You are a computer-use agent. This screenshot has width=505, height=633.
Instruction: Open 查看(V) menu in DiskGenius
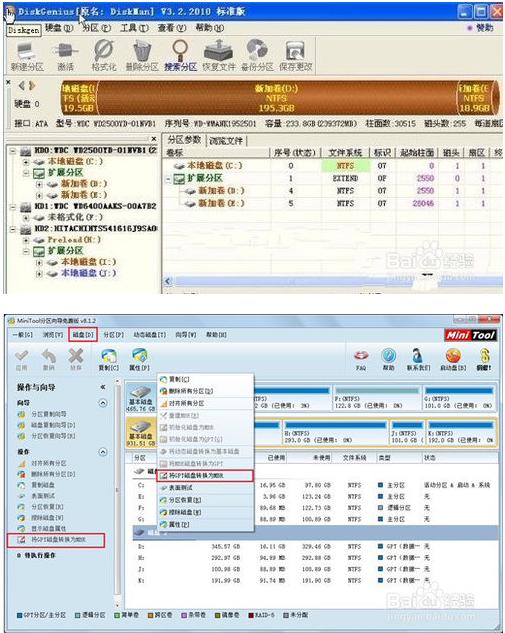[172, 28]
